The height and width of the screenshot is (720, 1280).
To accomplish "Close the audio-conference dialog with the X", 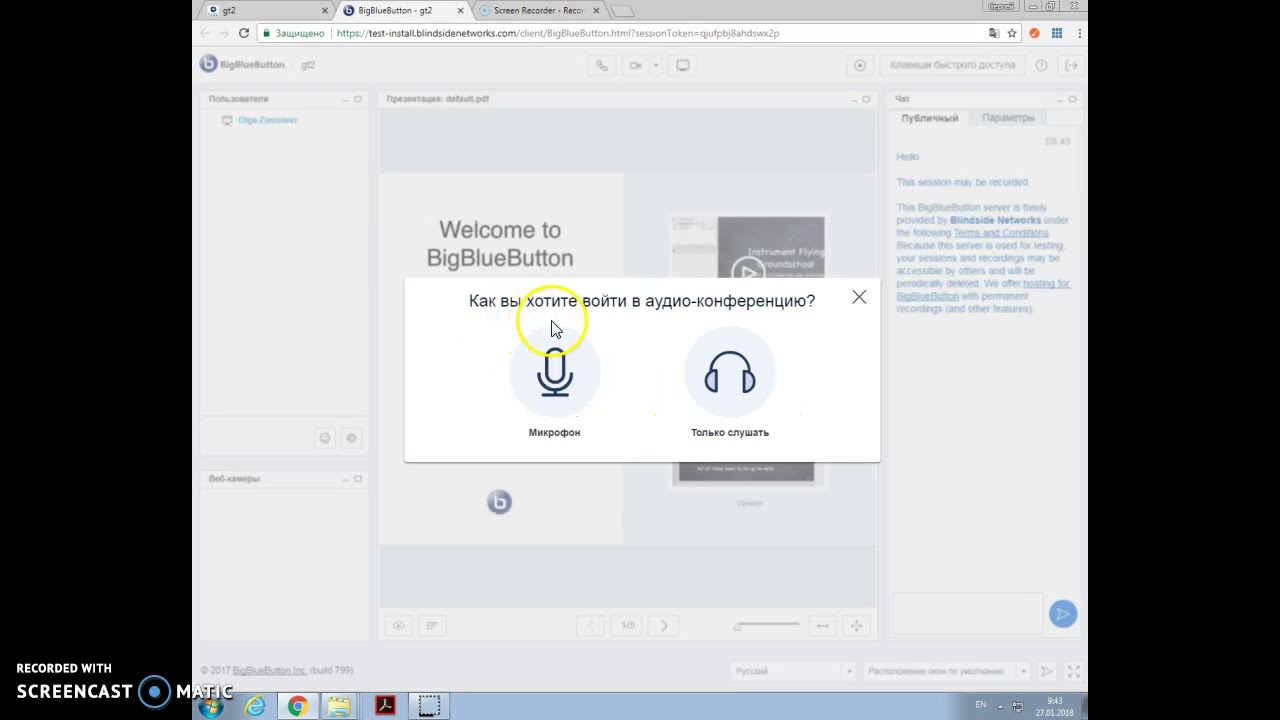I will [x=859, y=297].
